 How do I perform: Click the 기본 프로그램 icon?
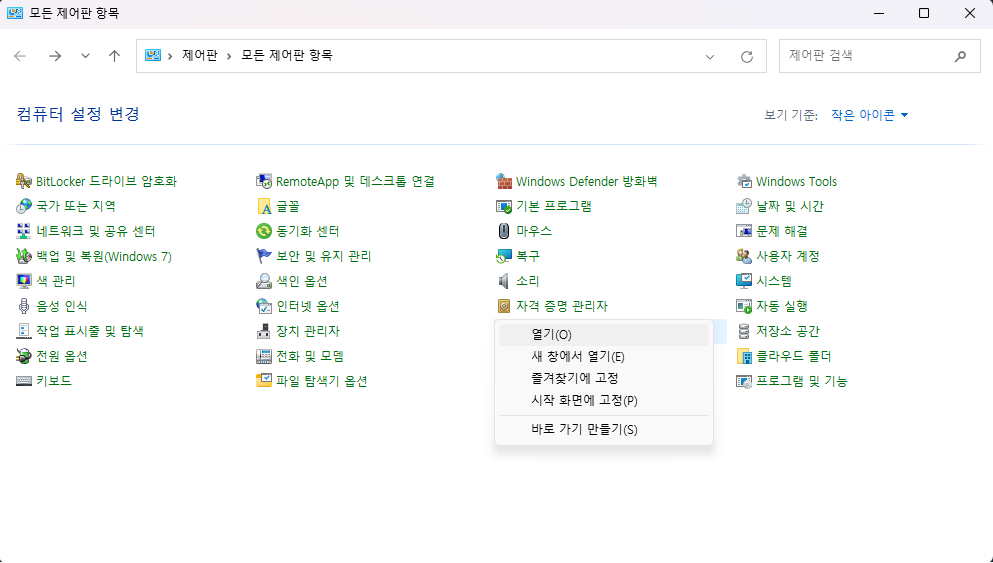503,206
